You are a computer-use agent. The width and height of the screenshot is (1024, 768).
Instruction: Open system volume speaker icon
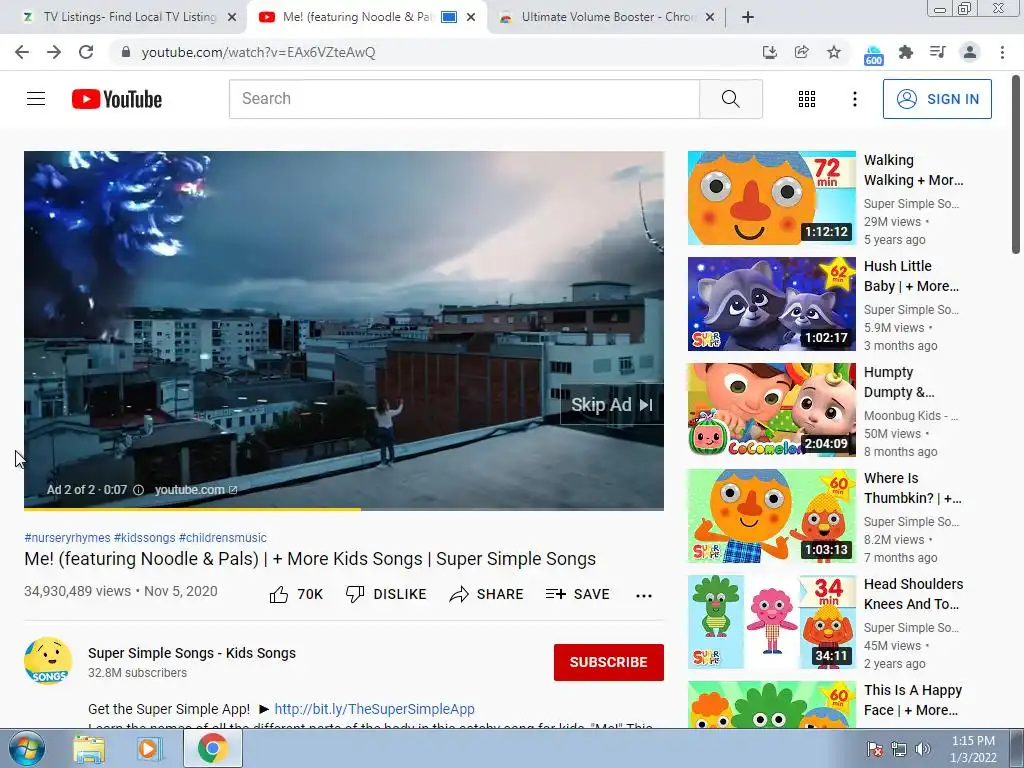(922, 749)
